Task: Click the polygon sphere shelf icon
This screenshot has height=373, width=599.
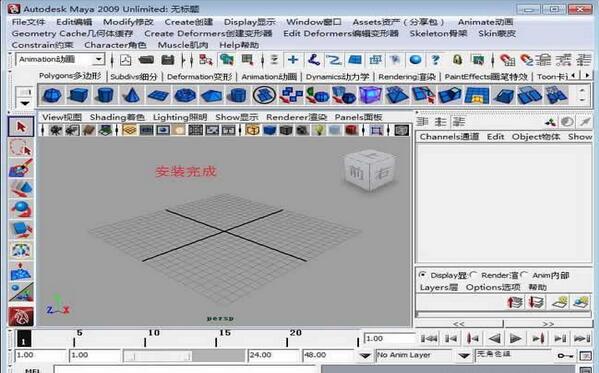Action: tap(51, 95)
